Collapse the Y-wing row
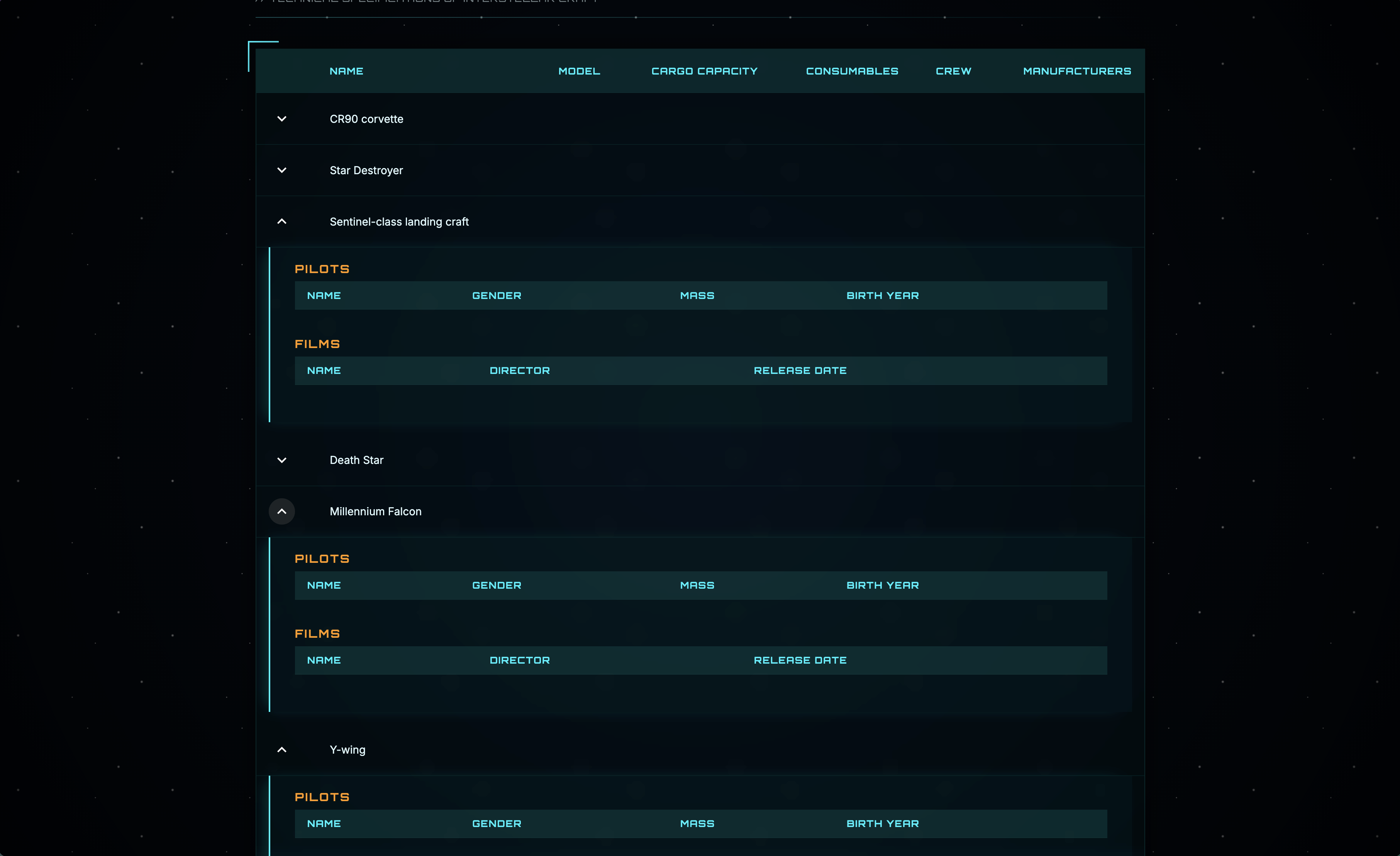The image size is (1400, 856). 282,750
